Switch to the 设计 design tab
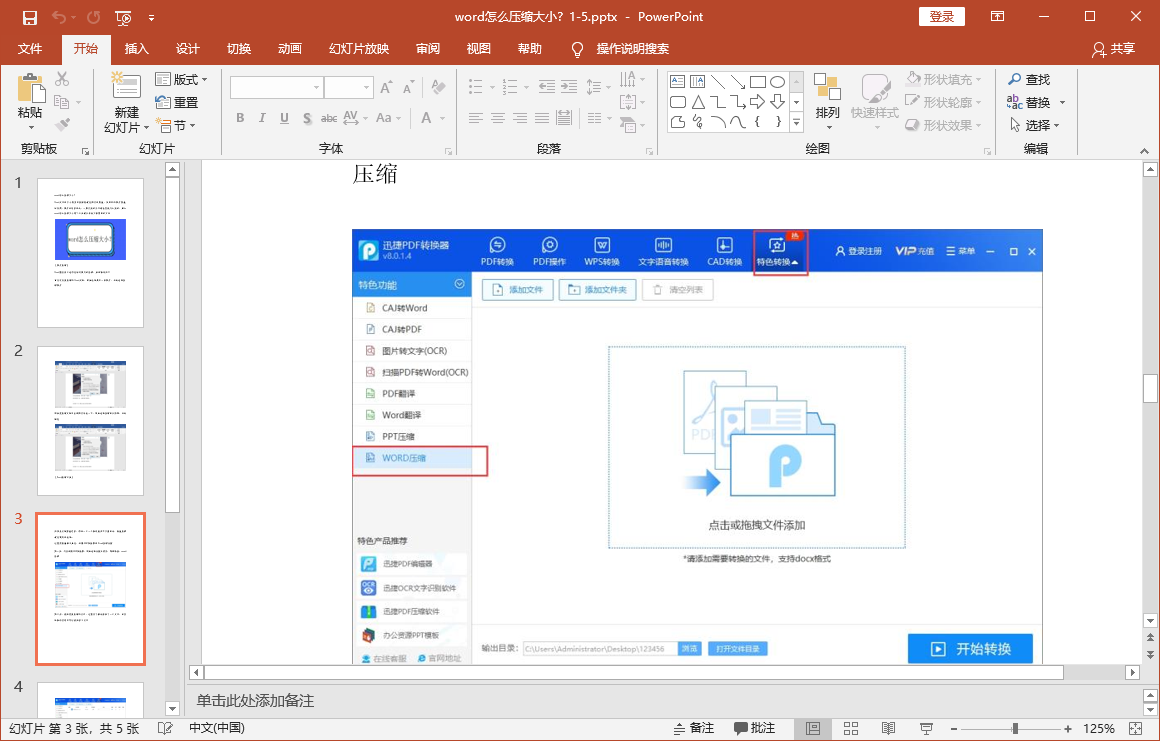The width and height of the screenshot is (1160, 741). [188, 49]
